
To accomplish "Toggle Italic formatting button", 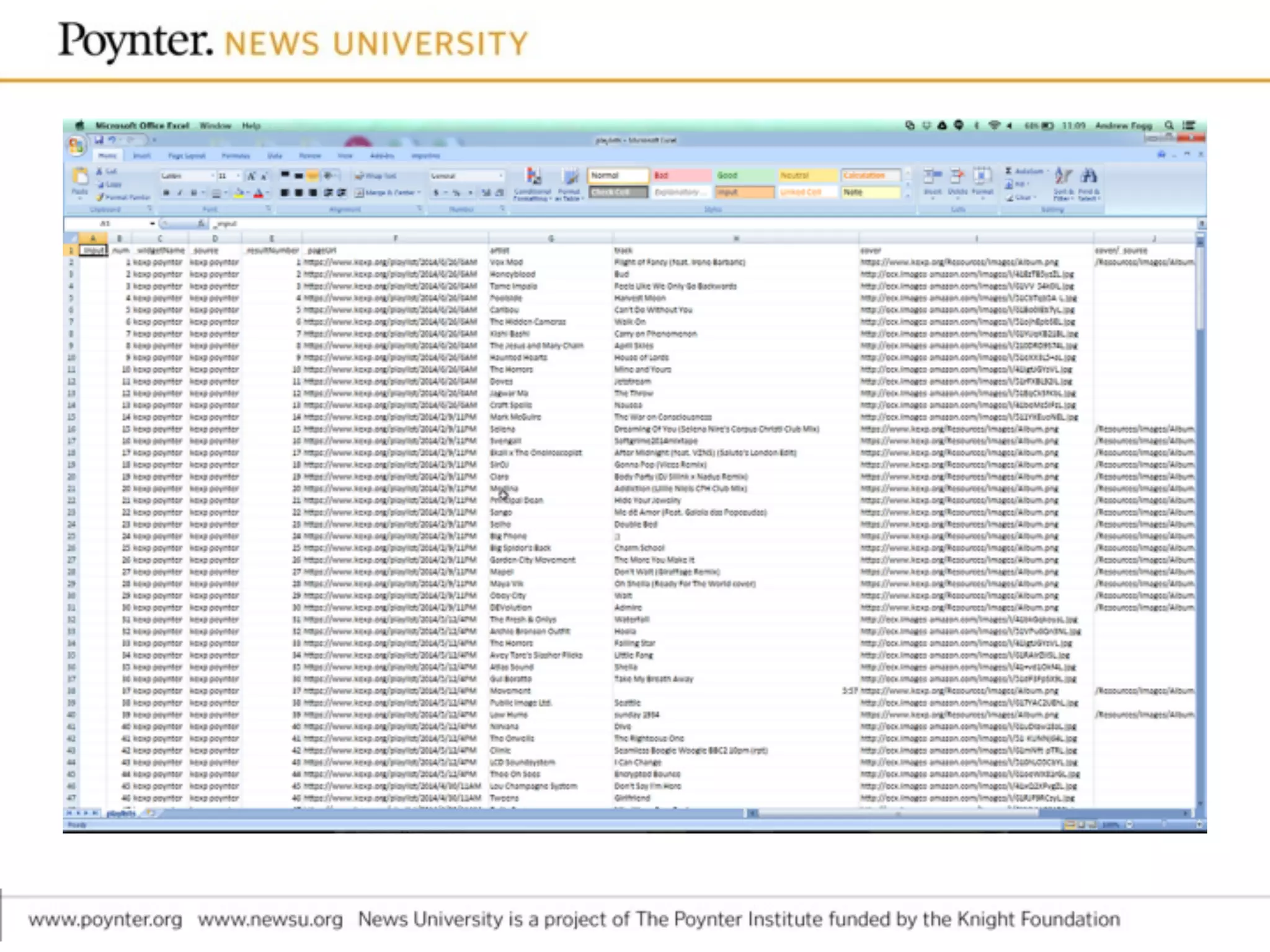I will click(180, 193).
